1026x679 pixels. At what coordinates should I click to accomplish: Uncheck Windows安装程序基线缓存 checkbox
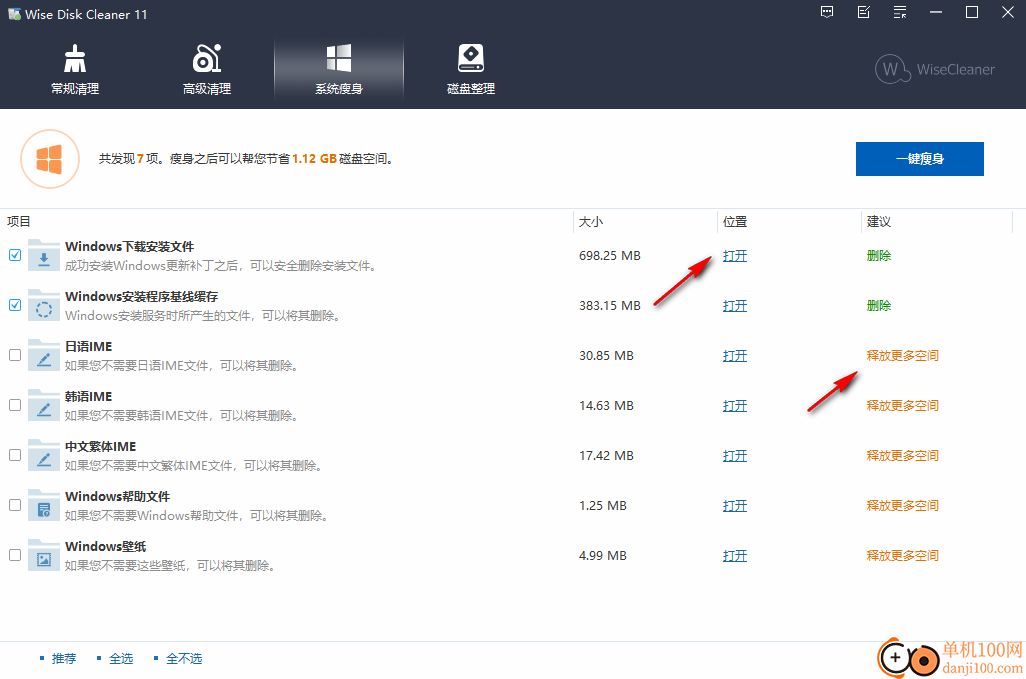(15, 305)
